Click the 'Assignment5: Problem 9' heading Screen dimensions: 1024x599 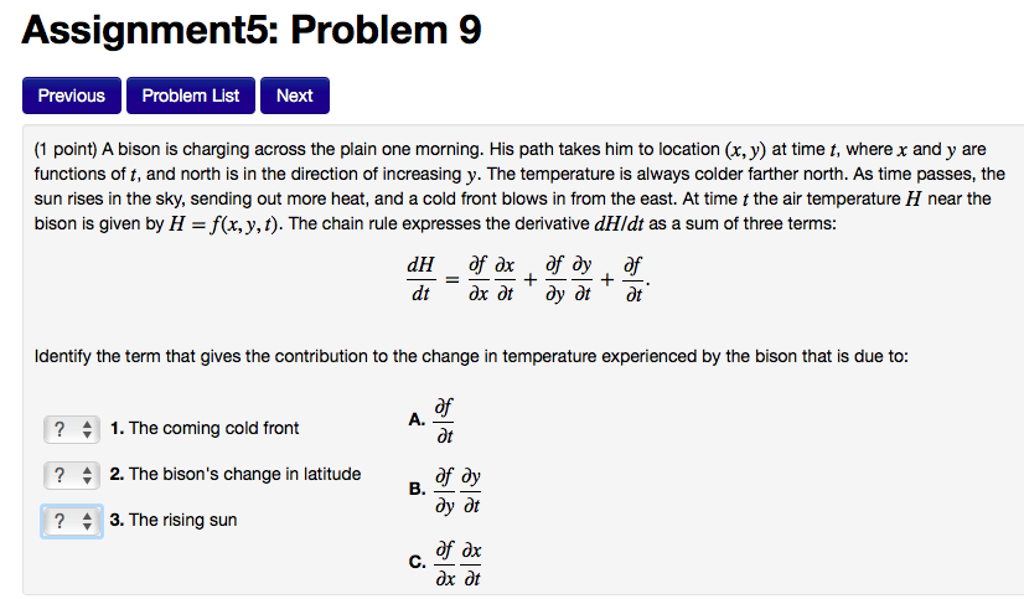pyautogui.click(x=251, y=30)
